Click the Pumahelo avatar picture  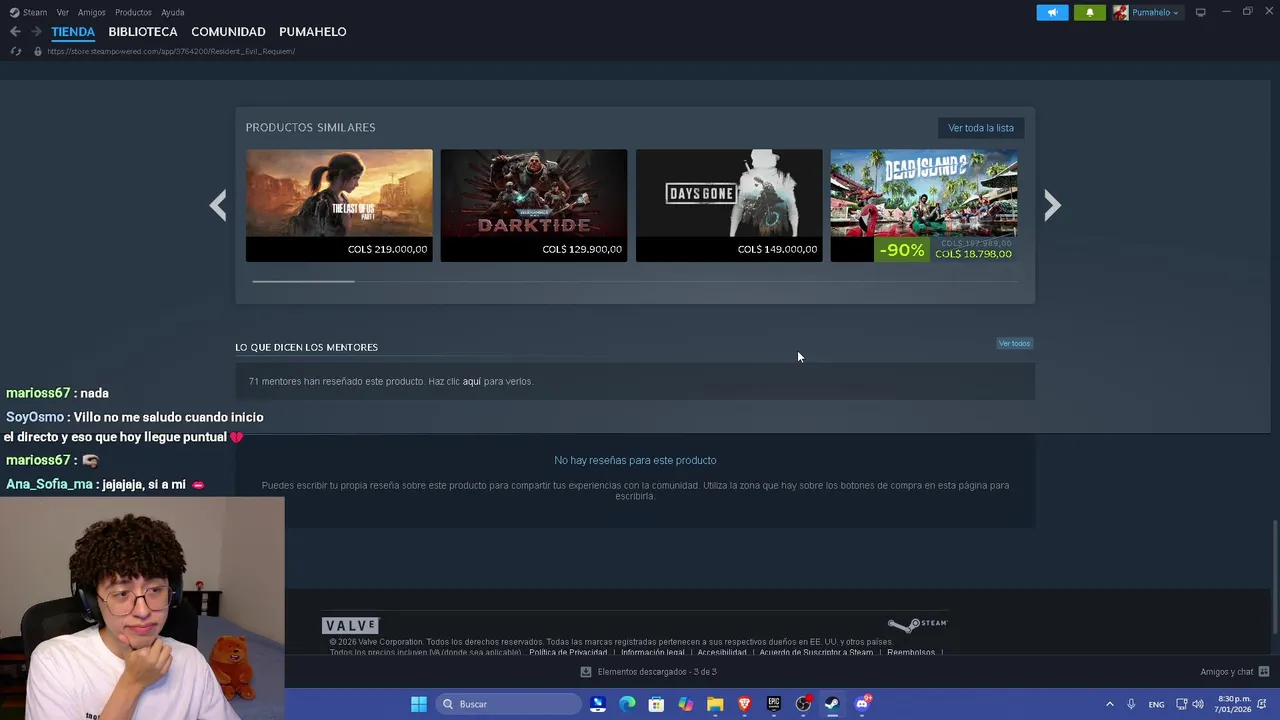[1120, 12]
